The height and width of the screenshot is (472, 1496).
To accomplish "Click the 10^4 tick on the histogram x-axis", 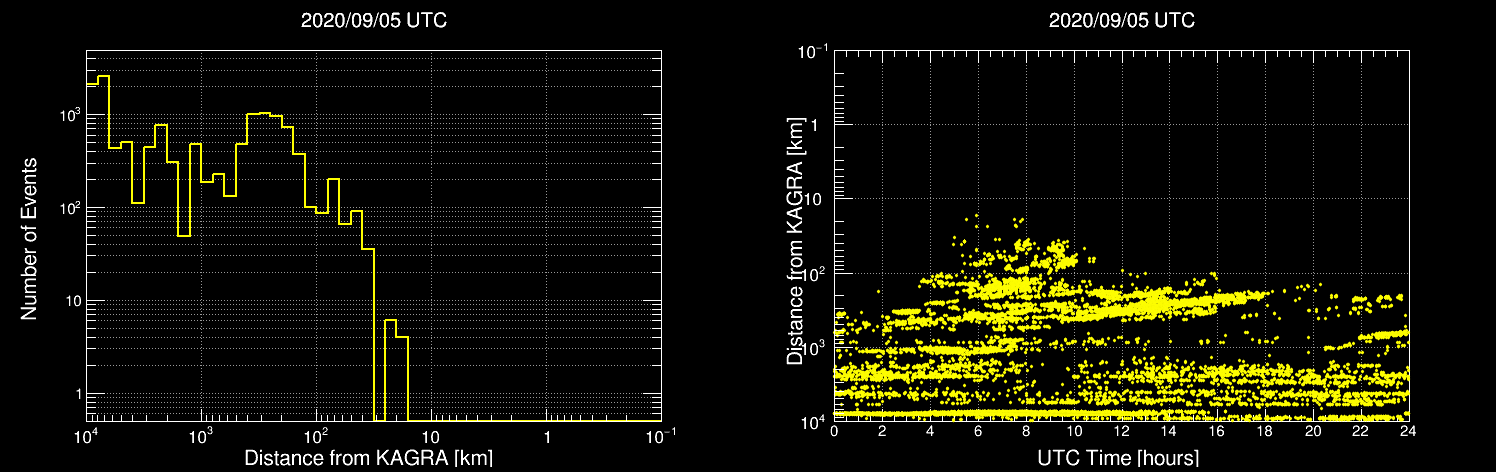I will pos(86,435).
